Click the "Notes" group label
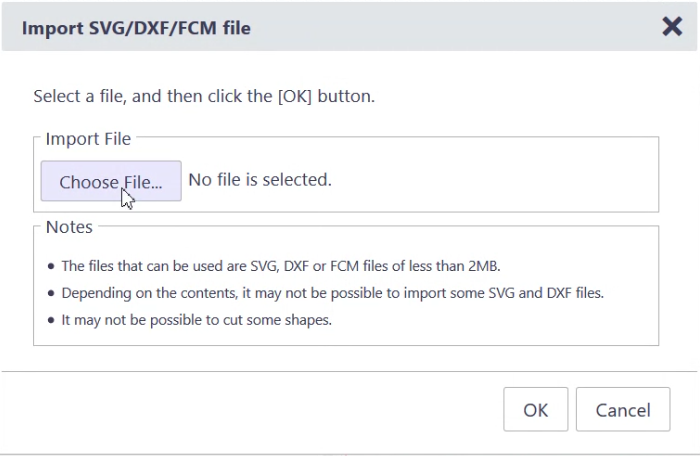The width and height of the screenshot is (700, 456). pyautogui.click(x=69, y=227)
